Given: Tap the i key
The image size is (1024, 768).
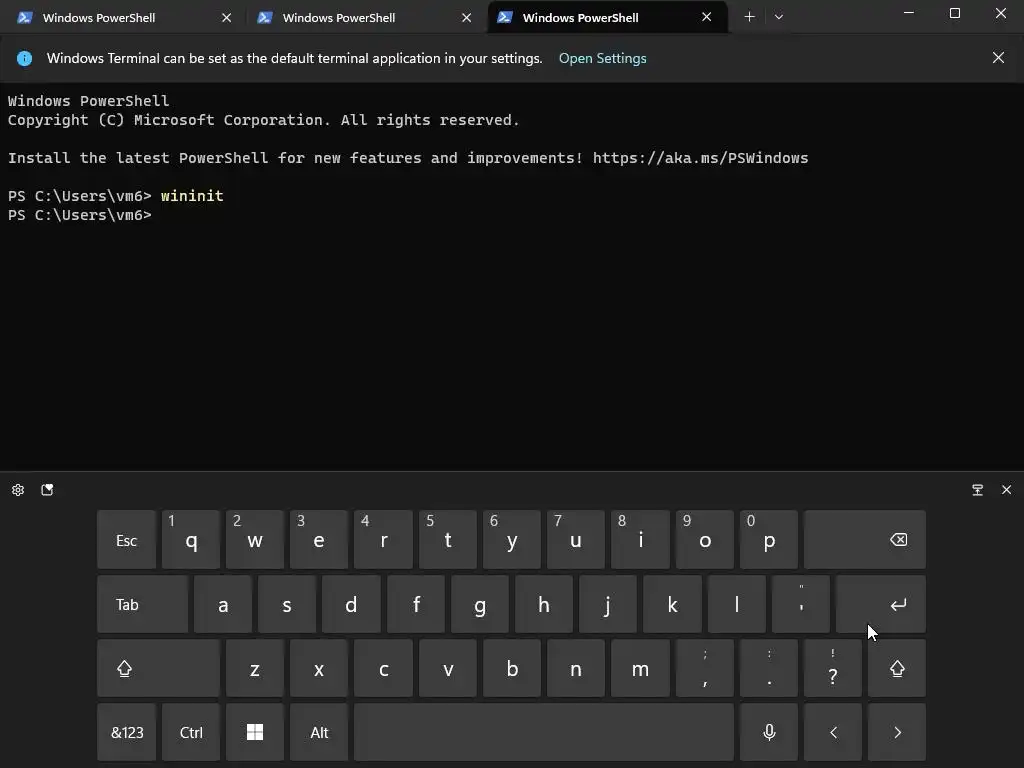Looking at the screenshot, I should [640, 539].
